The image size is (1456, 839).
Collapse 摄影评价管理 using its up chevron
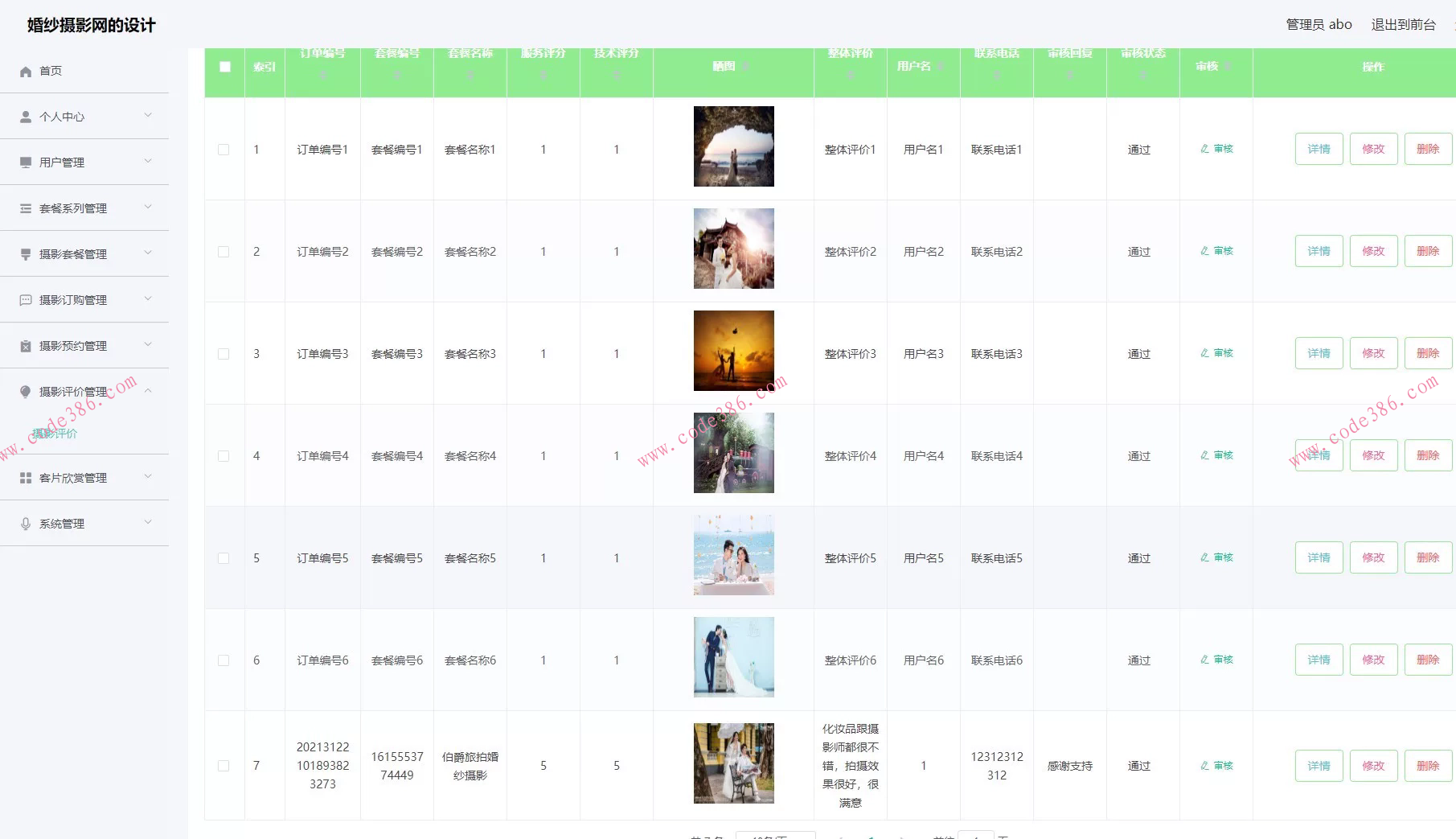pos(148,391)
